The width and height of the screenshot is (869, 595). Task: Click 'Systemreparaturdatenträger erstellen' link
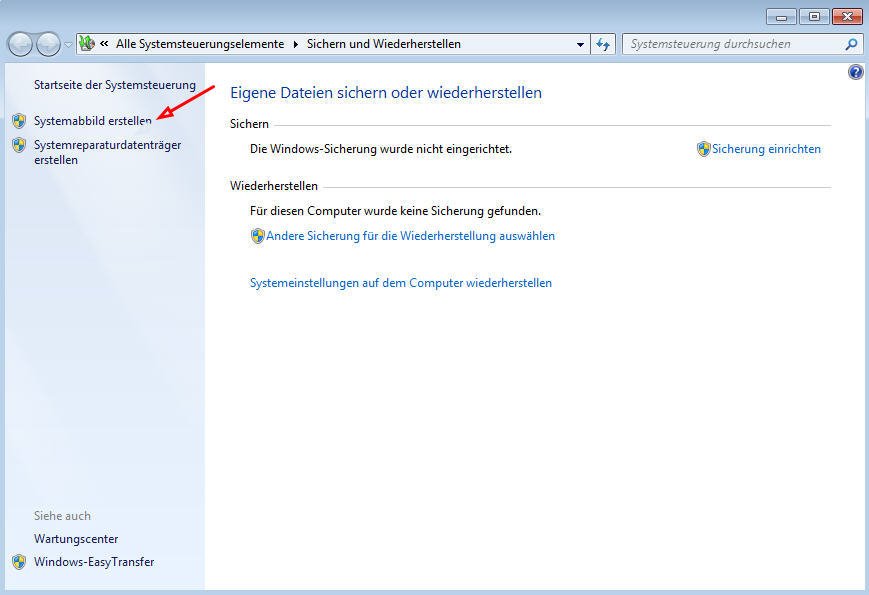click(108, 152)
